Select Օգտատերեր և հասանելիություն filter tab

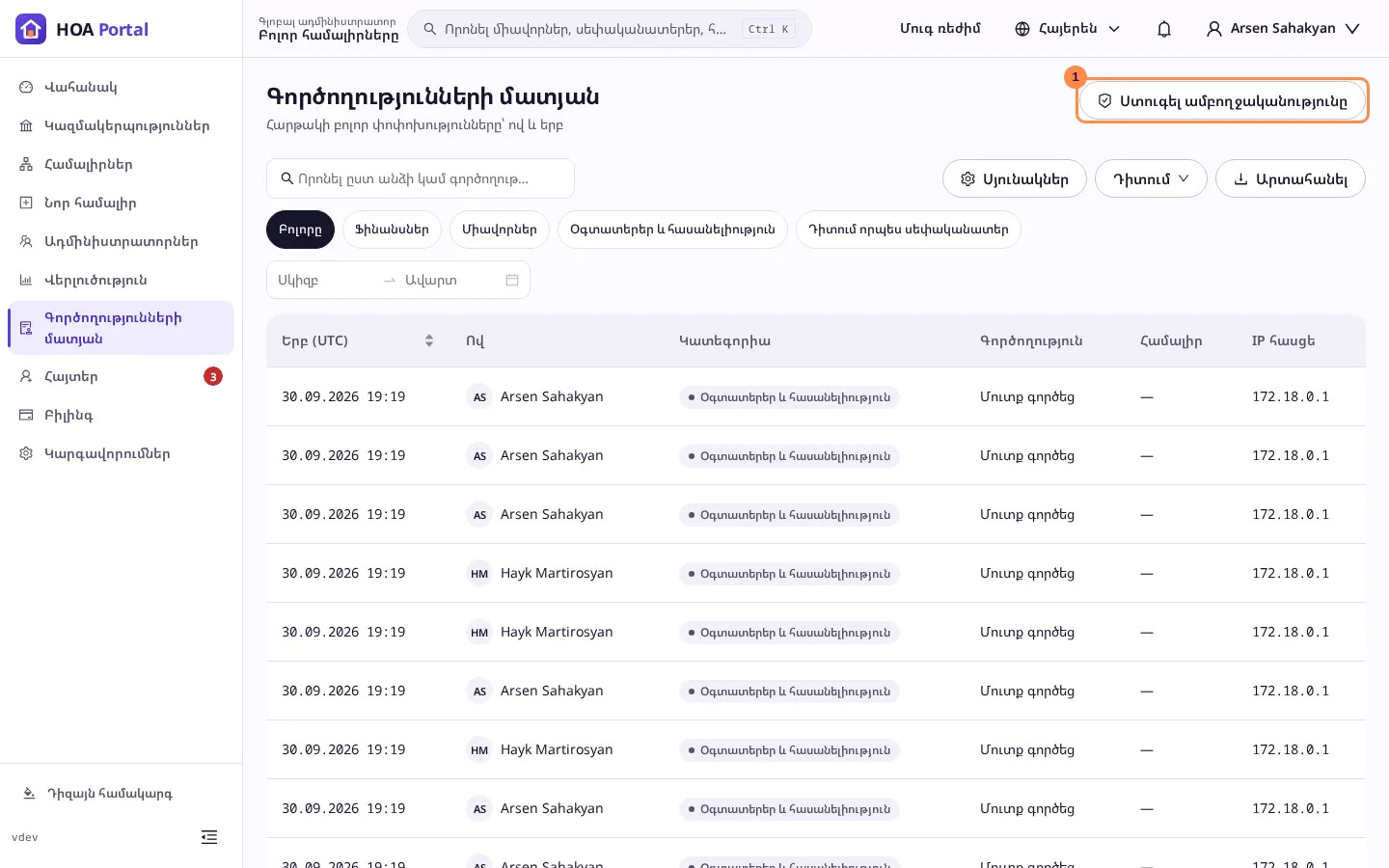672,230
